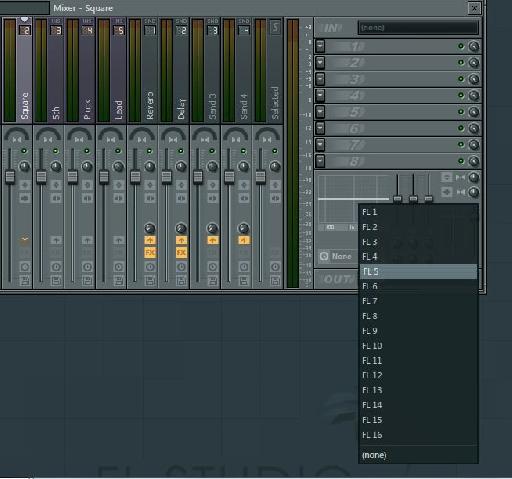
Task: Invert polarity on the Selected track
Action: coord(275,185)
